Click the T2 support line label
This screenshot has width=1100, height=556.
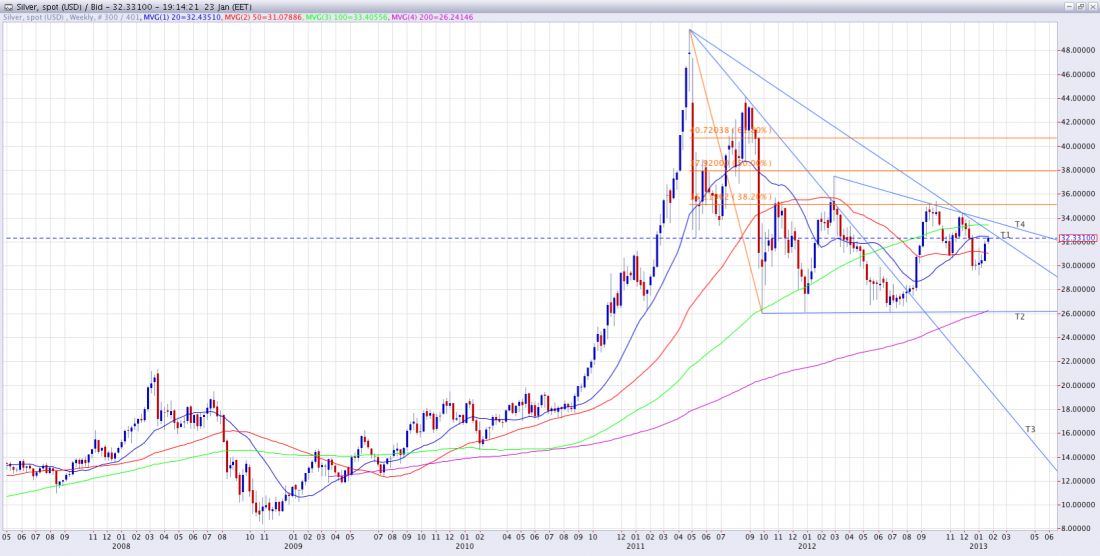(1019, 316)
